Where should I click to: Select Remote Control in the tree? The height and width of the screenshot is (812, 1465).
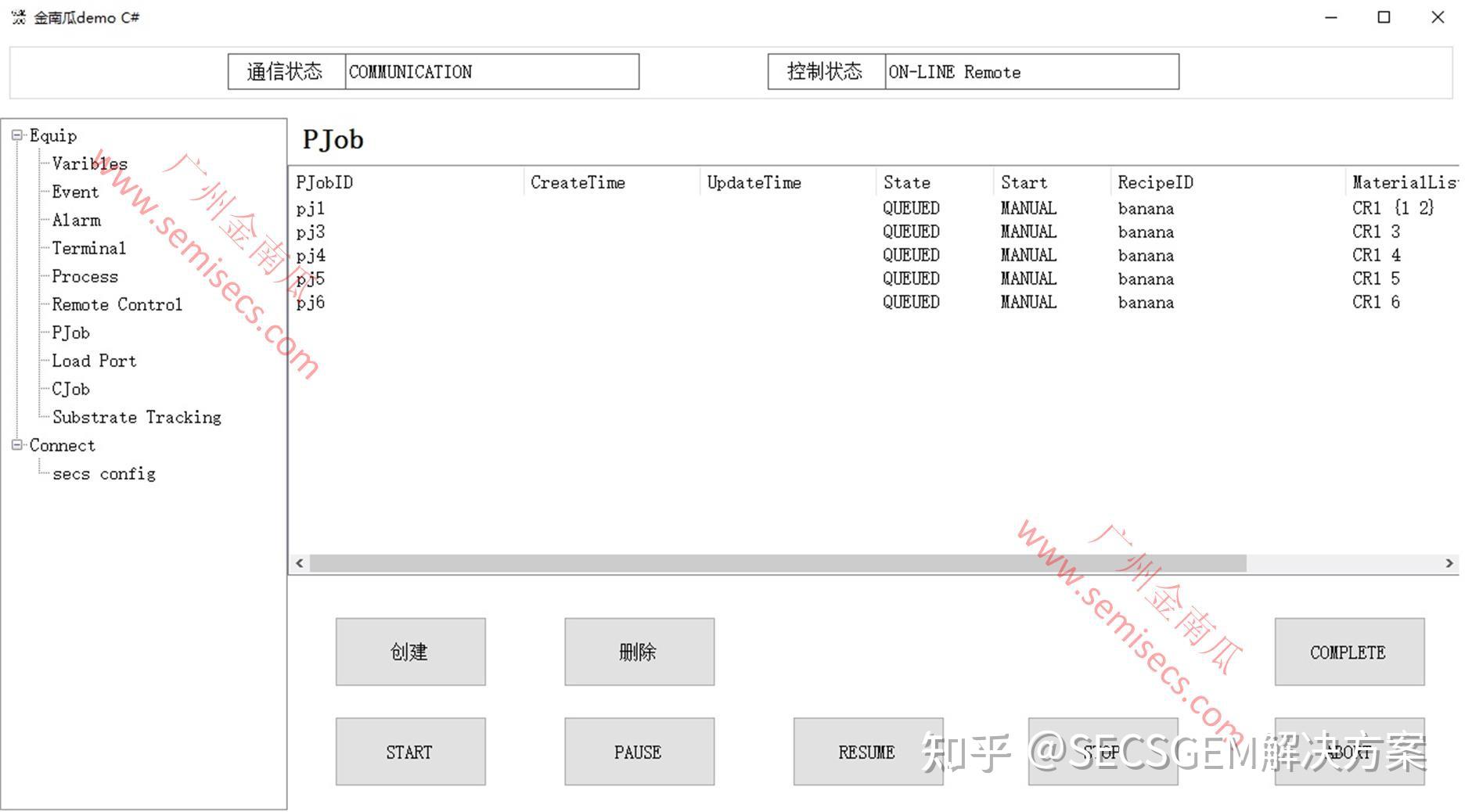(x=117, y=304)
